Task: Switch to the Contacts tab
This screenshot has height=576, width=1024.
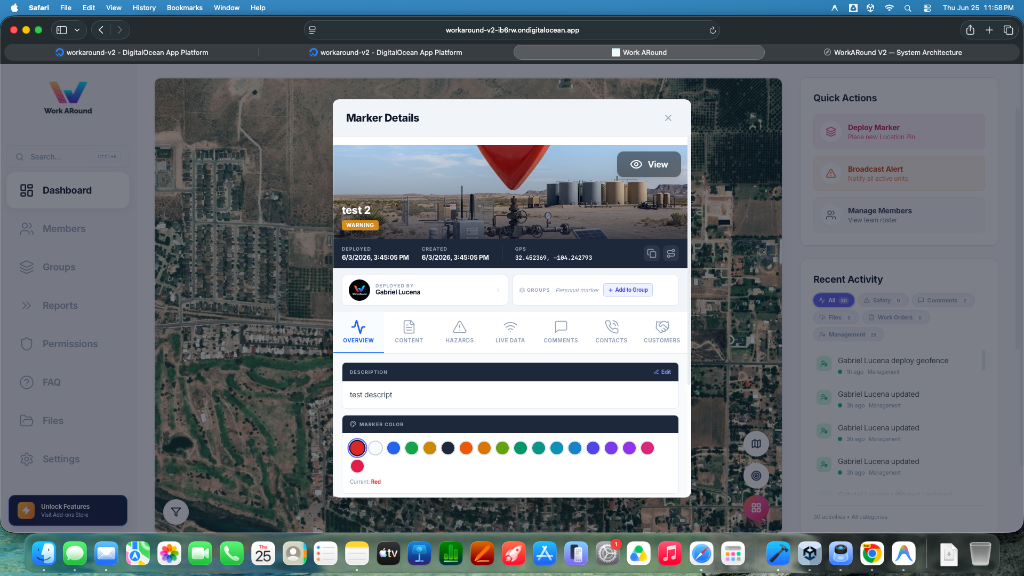Action: point(611,332)
